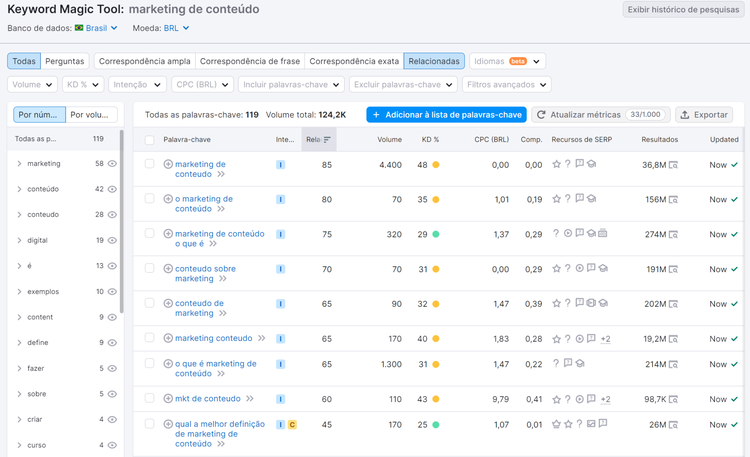Viewport: 750px width, 457px height.
Task: Click Commercial 'C' intent badge
Action: (x=292, y=424)
